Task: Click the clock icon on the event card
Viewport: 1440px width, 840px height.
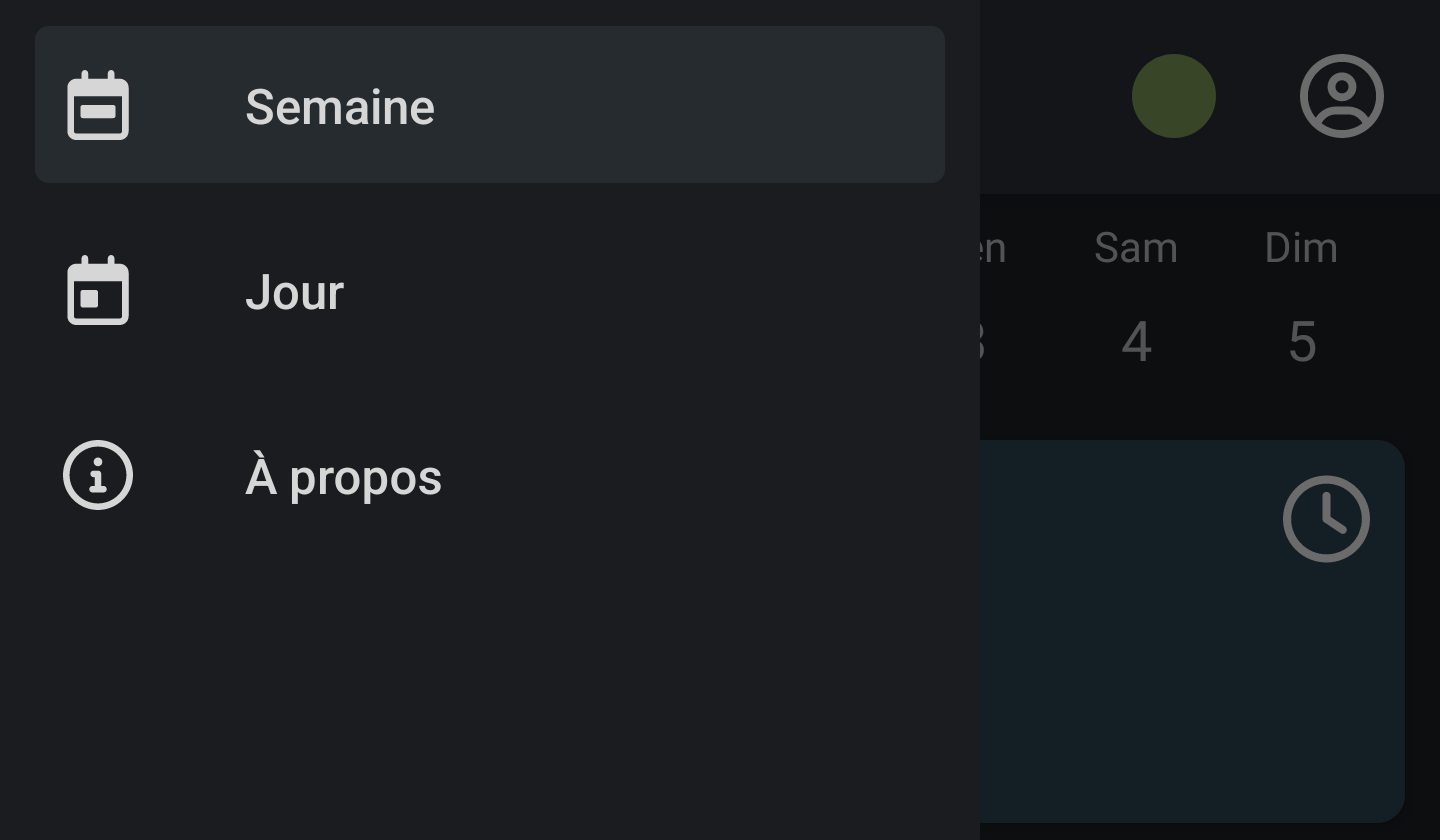Action: coord(1326,519)
